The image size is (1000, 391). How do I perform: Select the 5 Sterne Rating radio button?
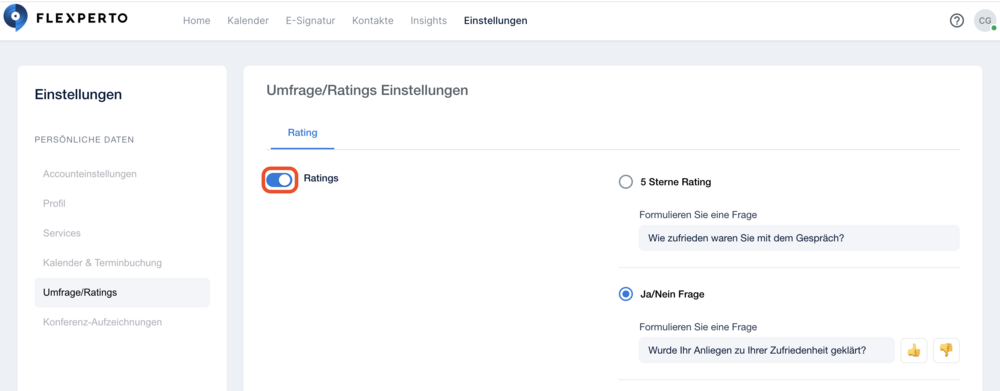pos(626,182)
